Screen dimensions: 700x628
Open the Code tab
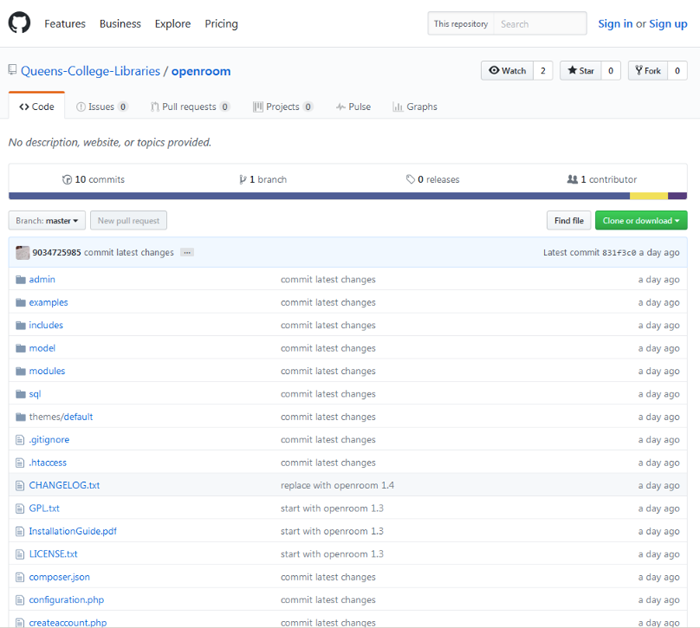click(x=37, y=107)
